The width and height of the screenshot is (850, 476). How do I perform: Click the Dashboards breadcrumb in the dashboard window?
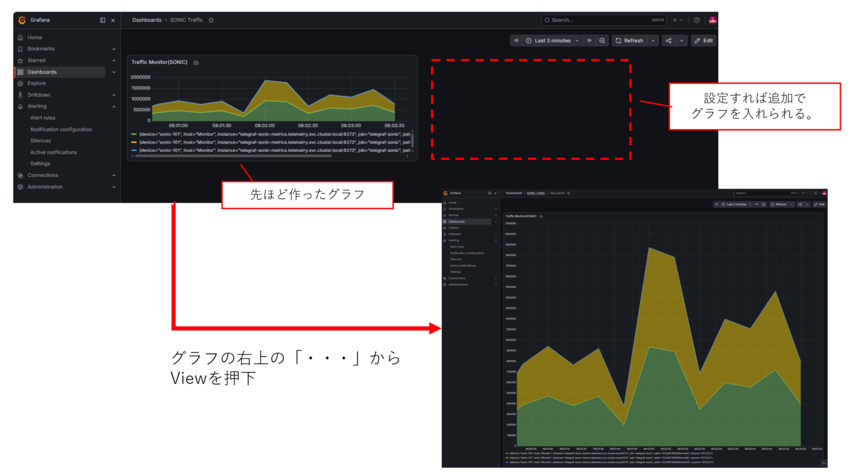[x=147, y=20]
